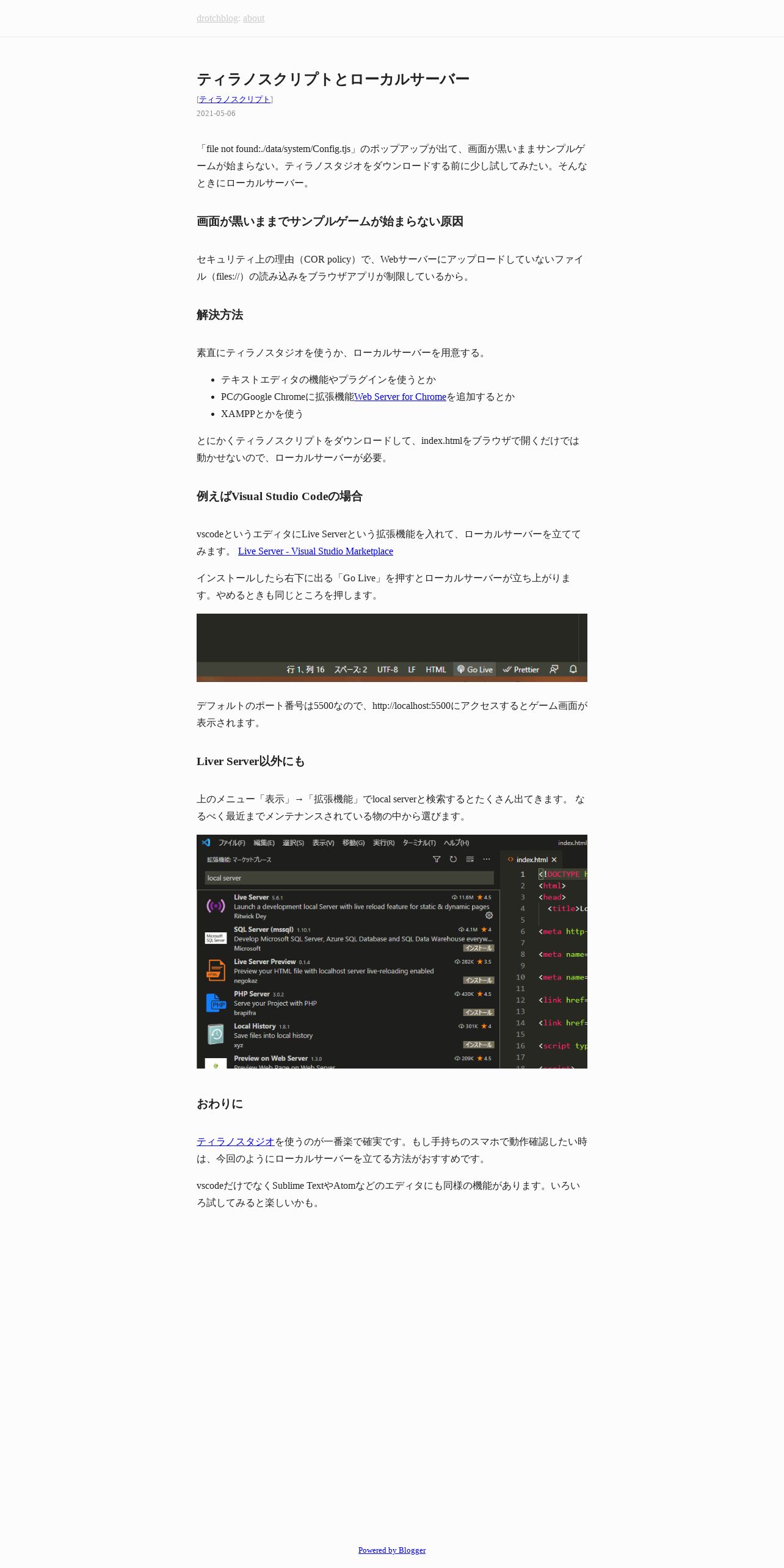Click the heading Liver Server以外にも
Screen dimensions: 784x1568
[x=250, y=761]
